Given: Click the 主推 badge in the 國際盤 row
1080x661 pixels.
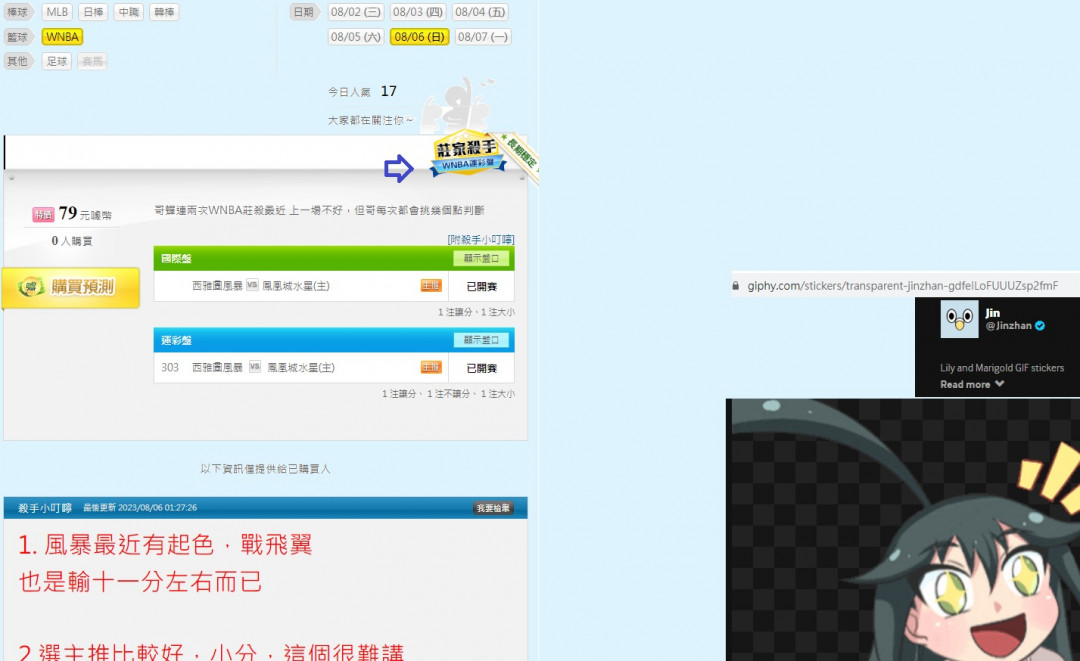Looking at the screenshot, I should pyautogui.click(x=431, y=286).
